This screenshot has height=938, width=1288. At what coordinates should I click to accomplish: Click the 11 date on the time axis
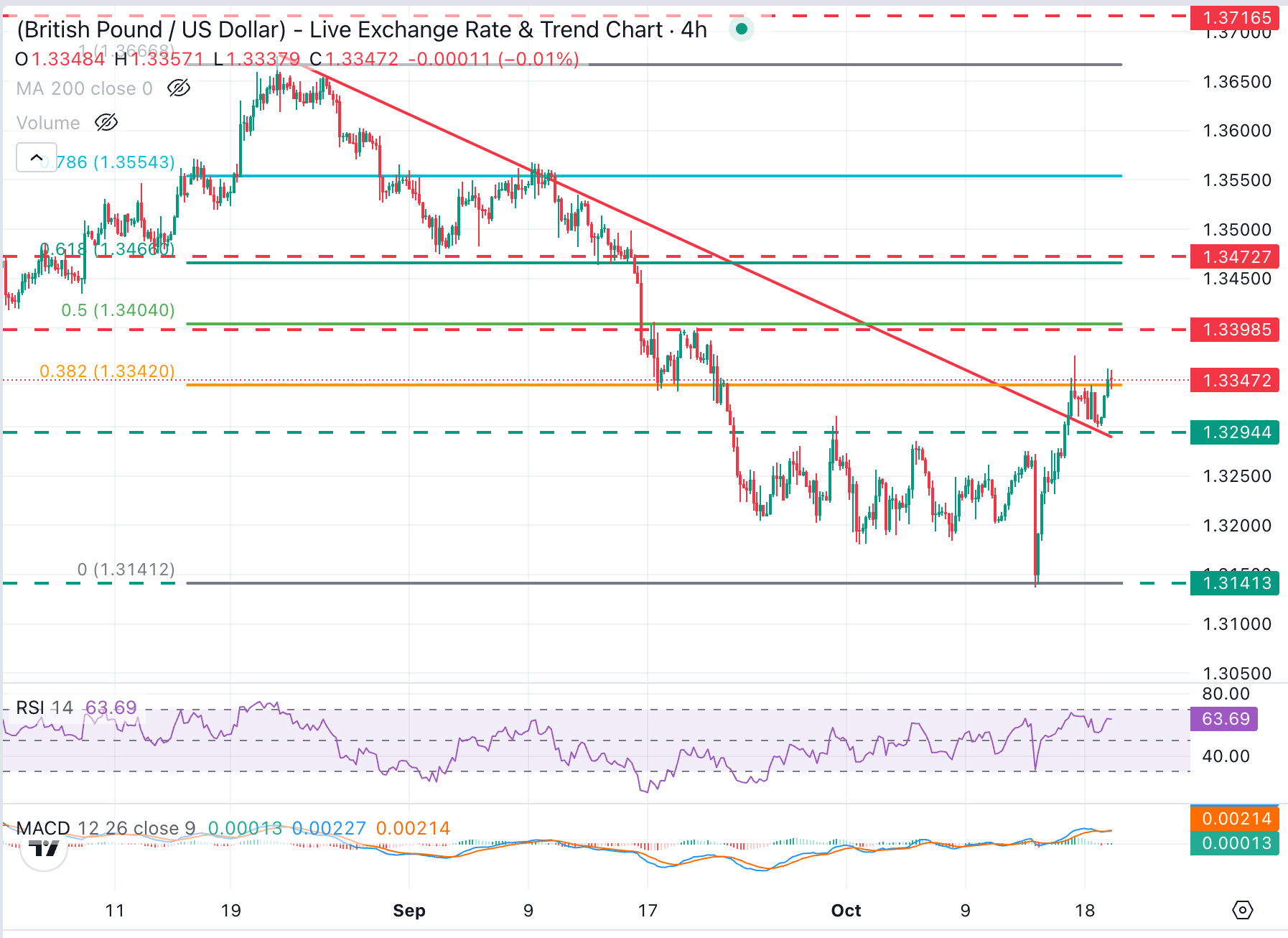(x=115, y=911)
